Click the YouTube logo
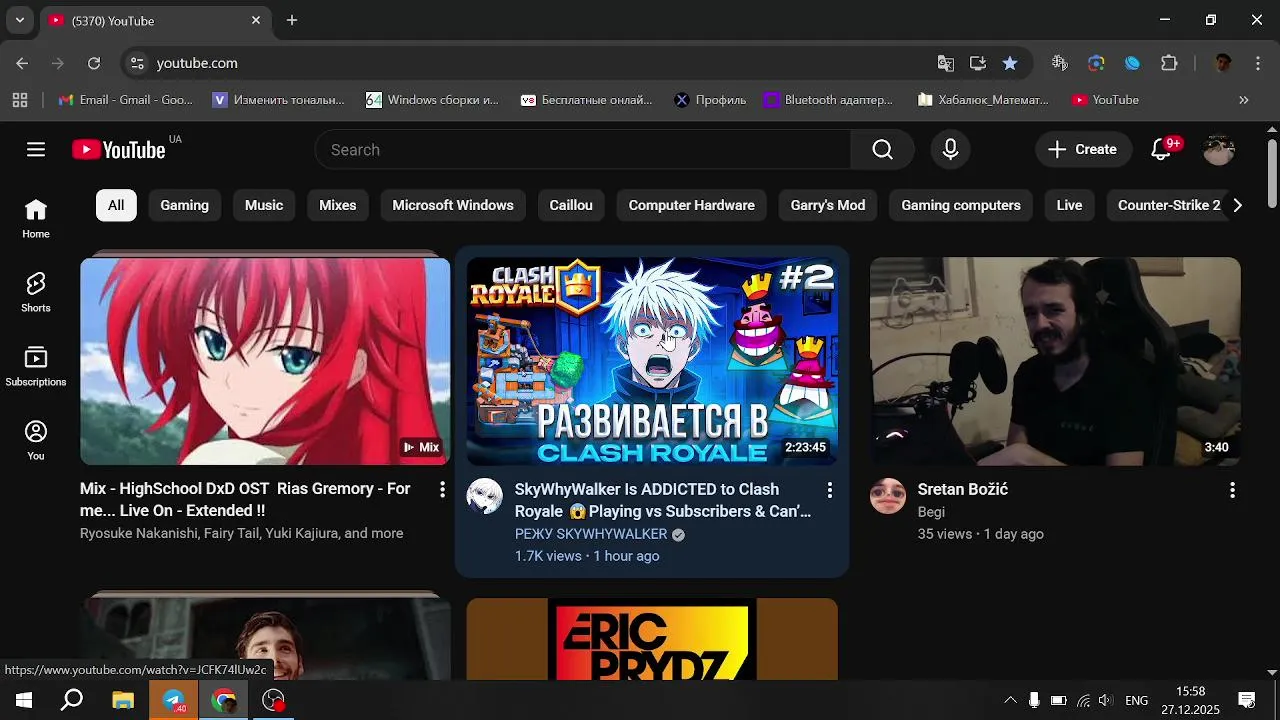Screen dimensions: 1280x720 [x=119, y=150]
